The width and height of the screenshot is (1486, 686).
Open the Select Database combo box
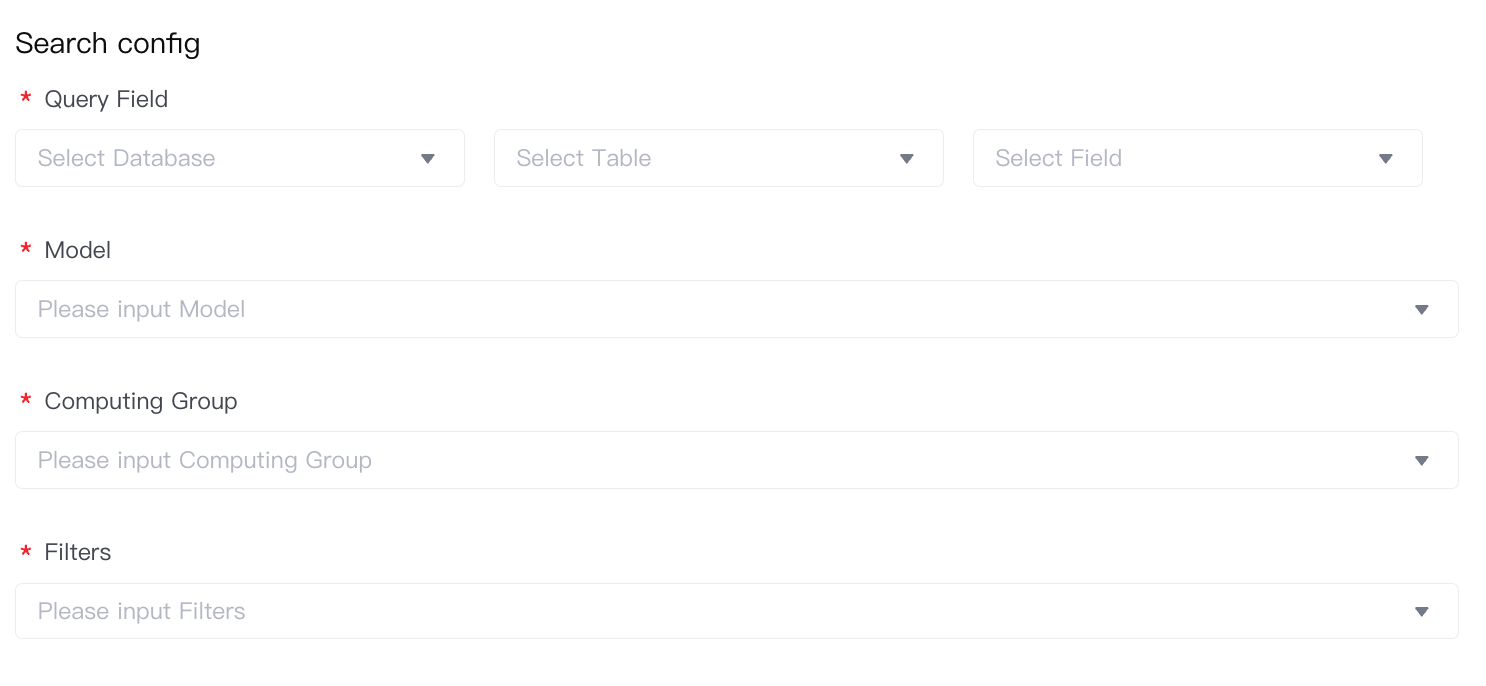point(220,158)
